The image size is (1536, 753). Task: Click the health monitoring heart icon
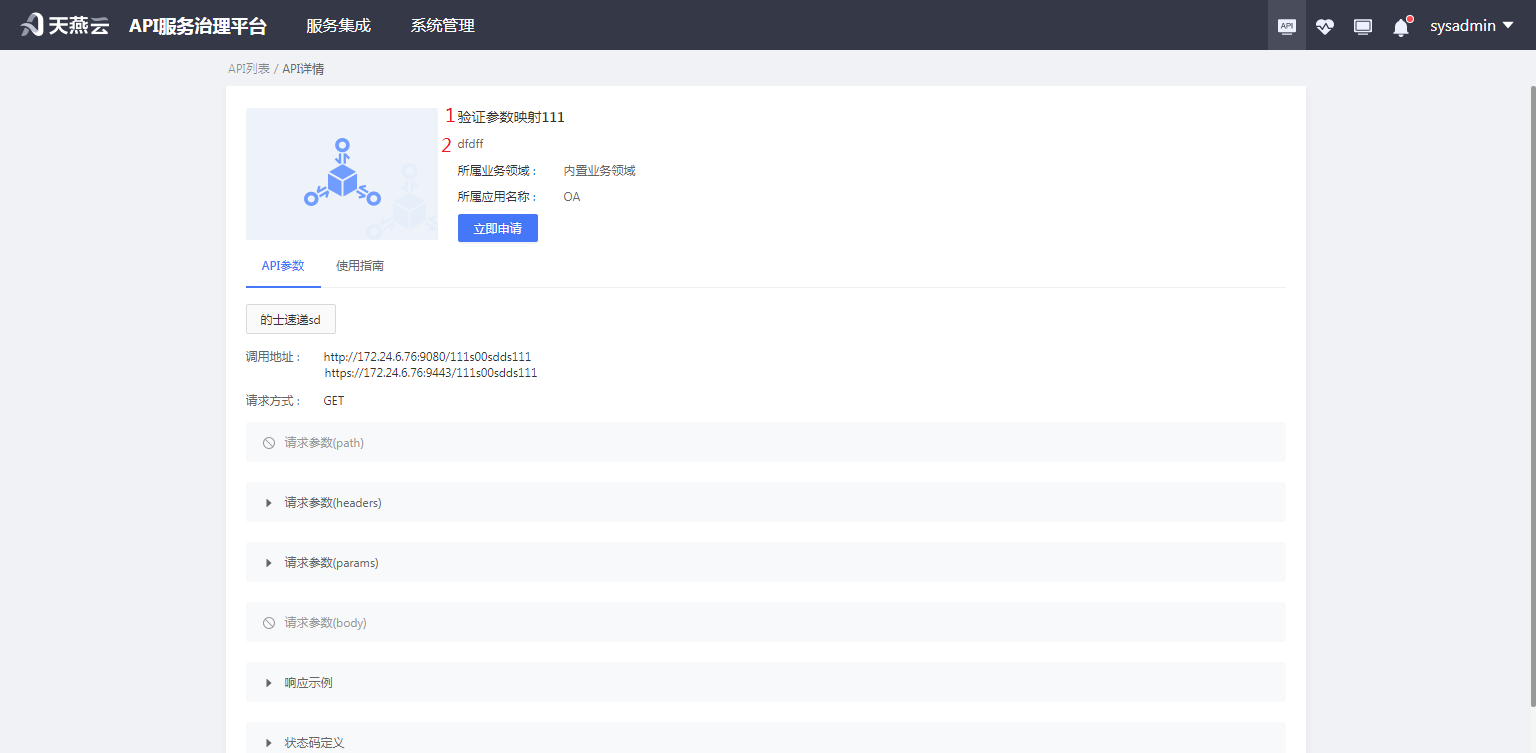click(x=1324, y=25)
